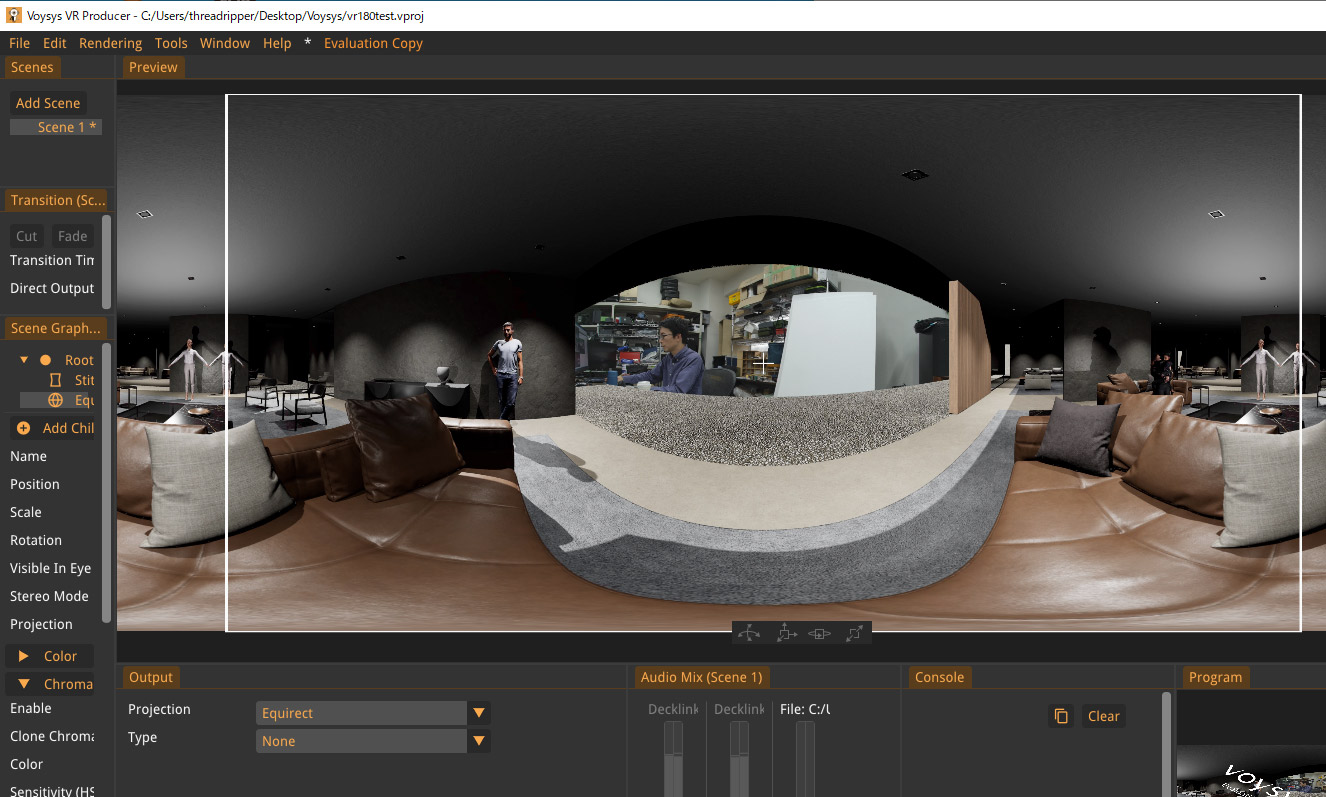
Task: Click the globe icon of the Equirect node
Action: pyautogui.click(x=55, y=400)
